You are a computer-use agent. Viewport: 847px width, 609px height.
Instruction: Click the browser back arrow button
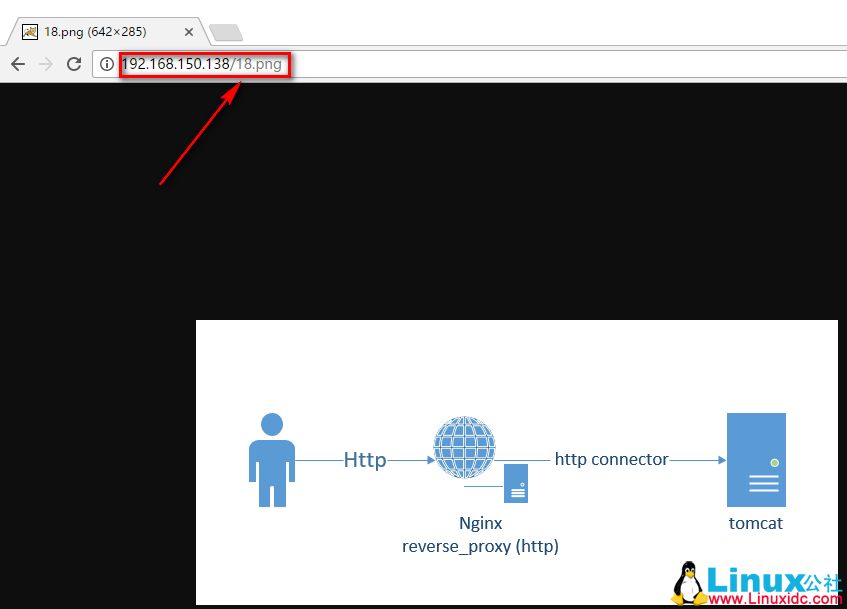(x=18, y=64)
